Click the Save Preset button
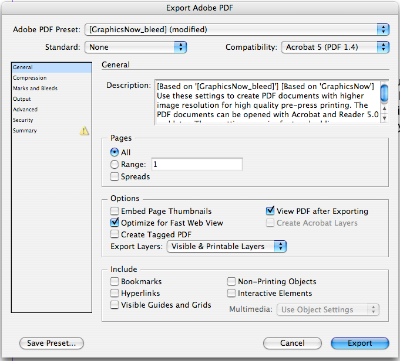 click(x=51, y=343)
